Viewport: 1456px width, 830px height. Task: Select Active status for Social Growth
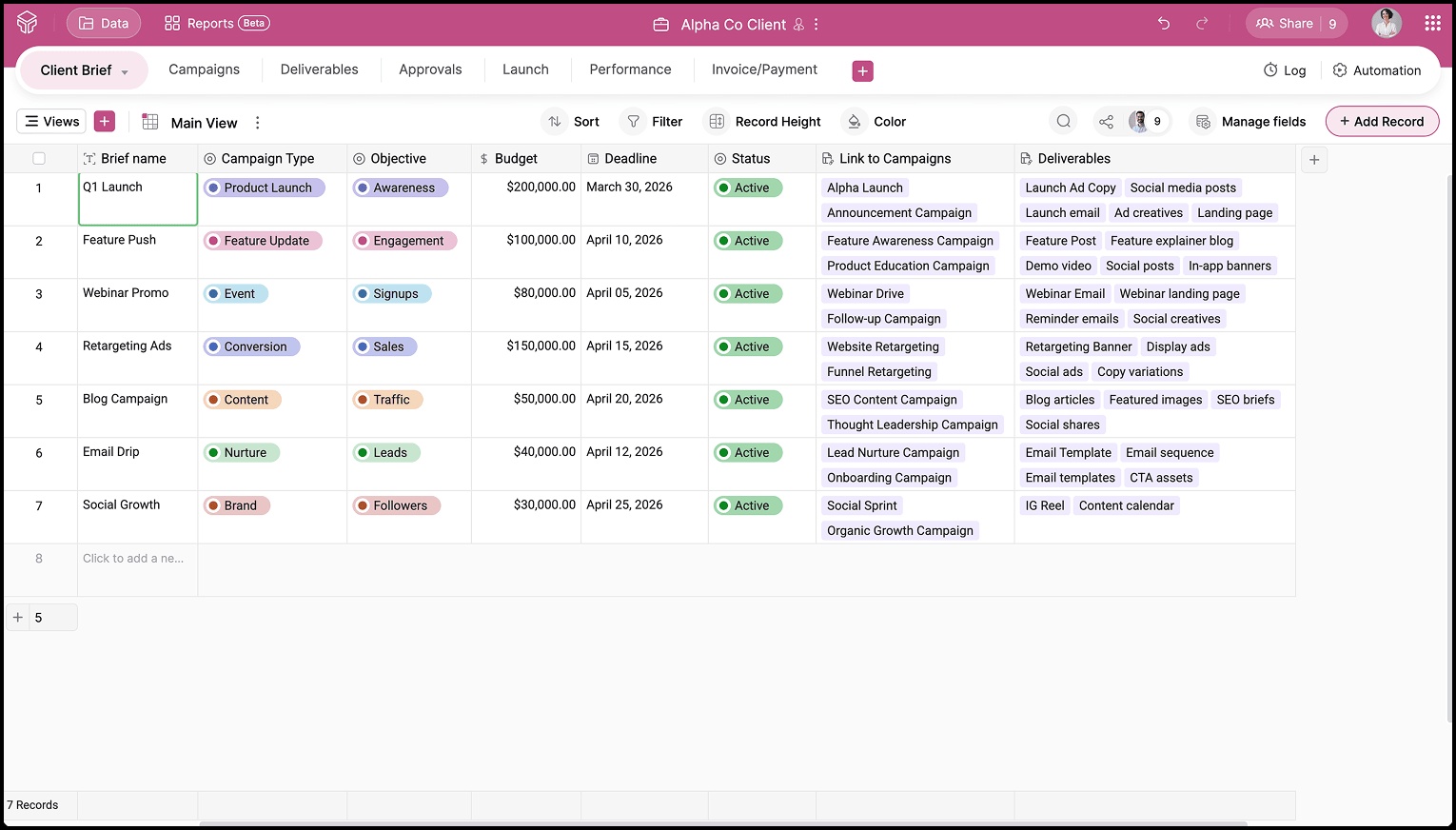pos(748,505)
